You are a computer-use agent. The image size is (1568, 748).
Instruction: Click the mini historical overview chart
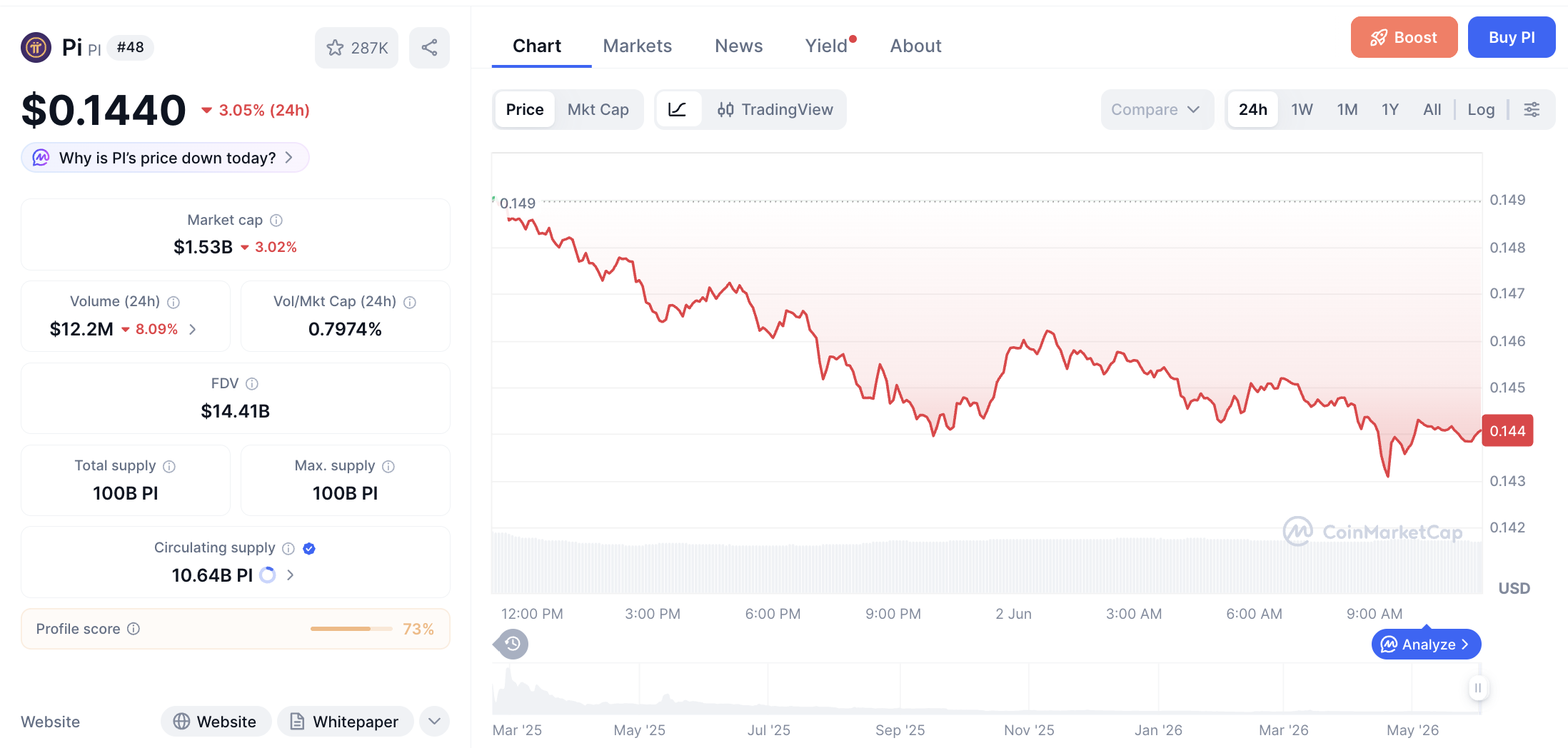[986, 689]
